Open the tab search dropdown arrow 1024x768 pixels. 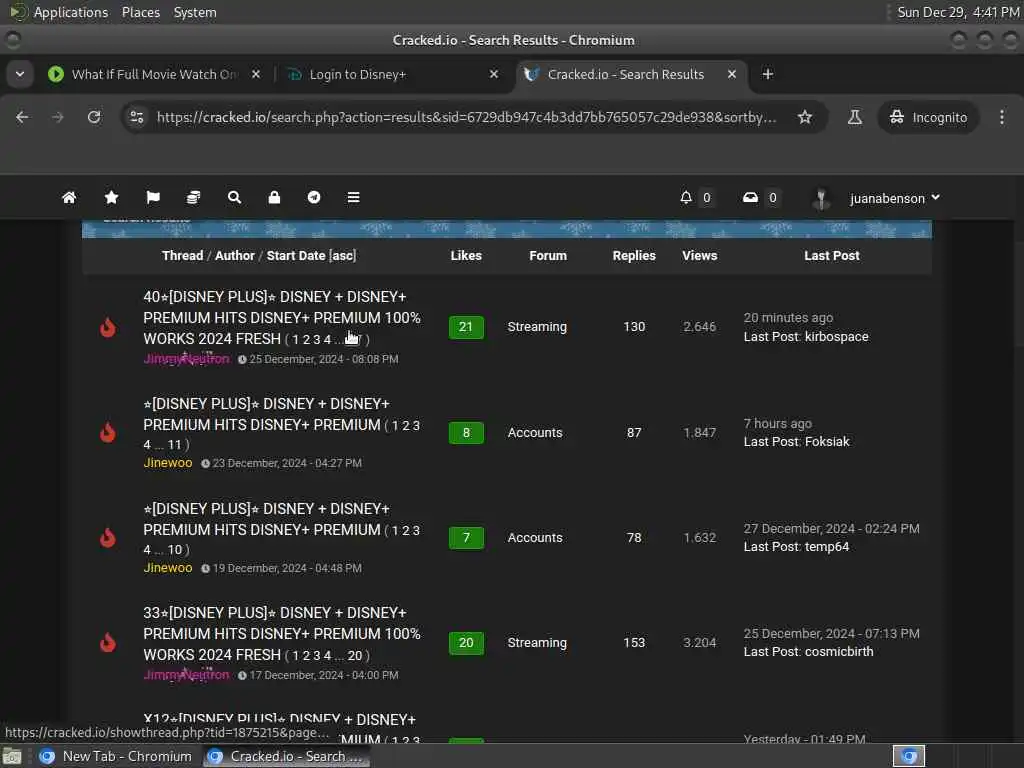click(x=20, y=74)
